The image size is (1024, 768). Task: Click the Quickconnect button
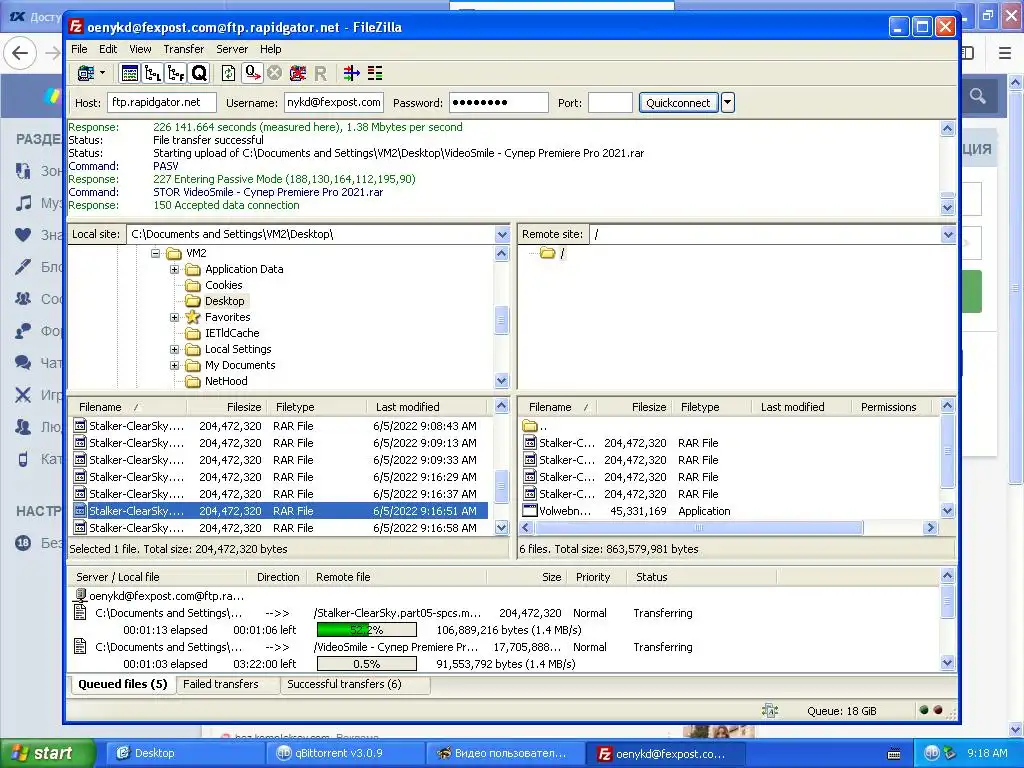(678, 103)
